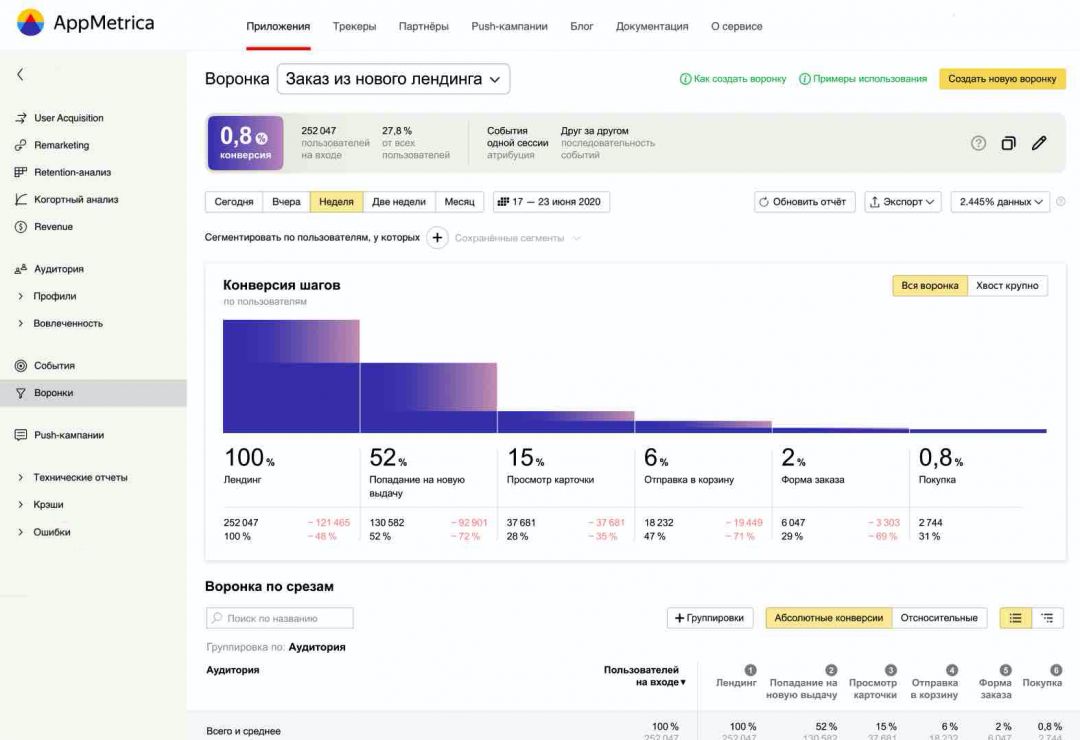Open the question mark help icon

978,143
